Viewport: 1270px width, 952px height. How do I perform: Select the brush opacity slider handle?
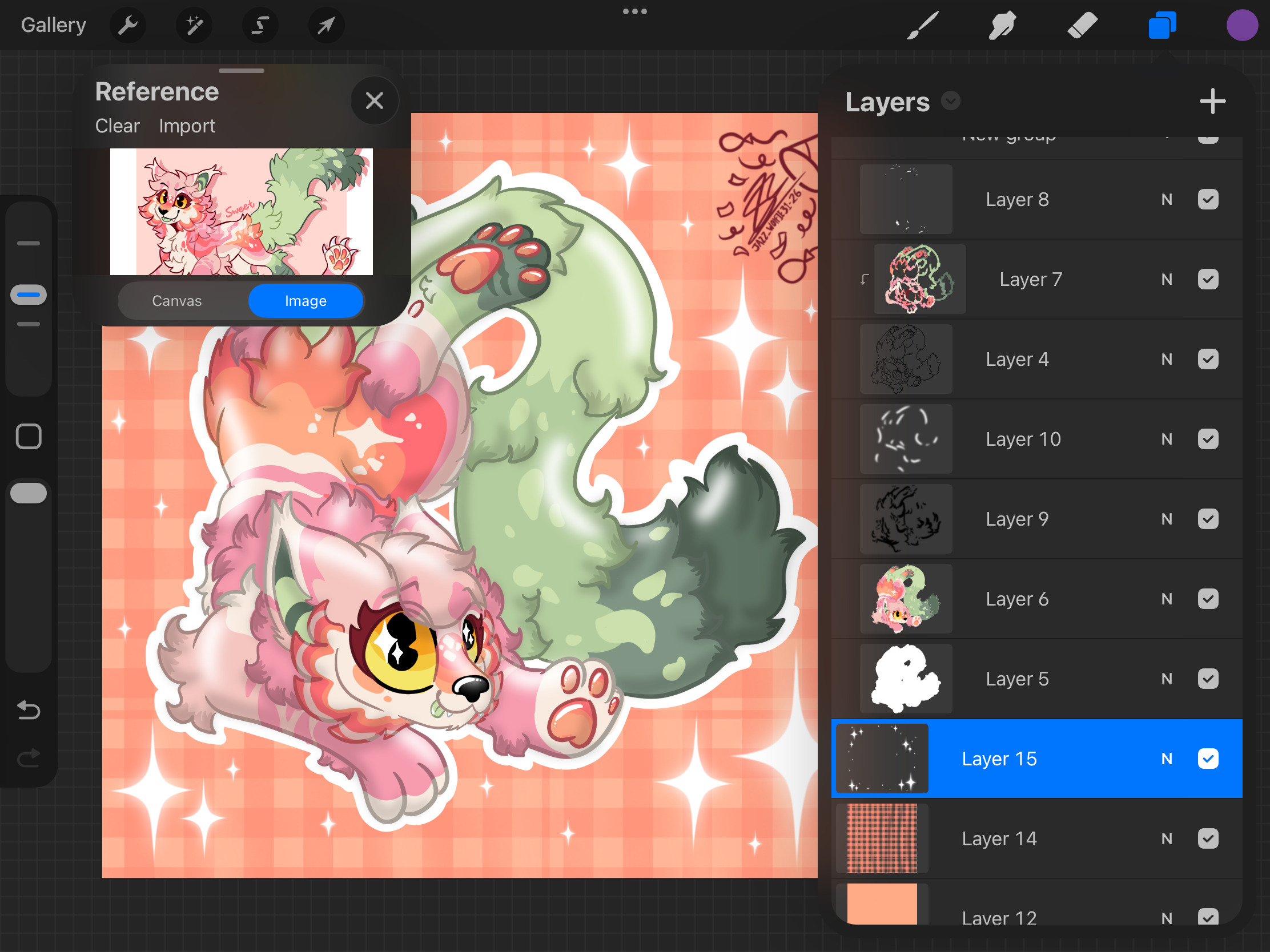[29, 494]
